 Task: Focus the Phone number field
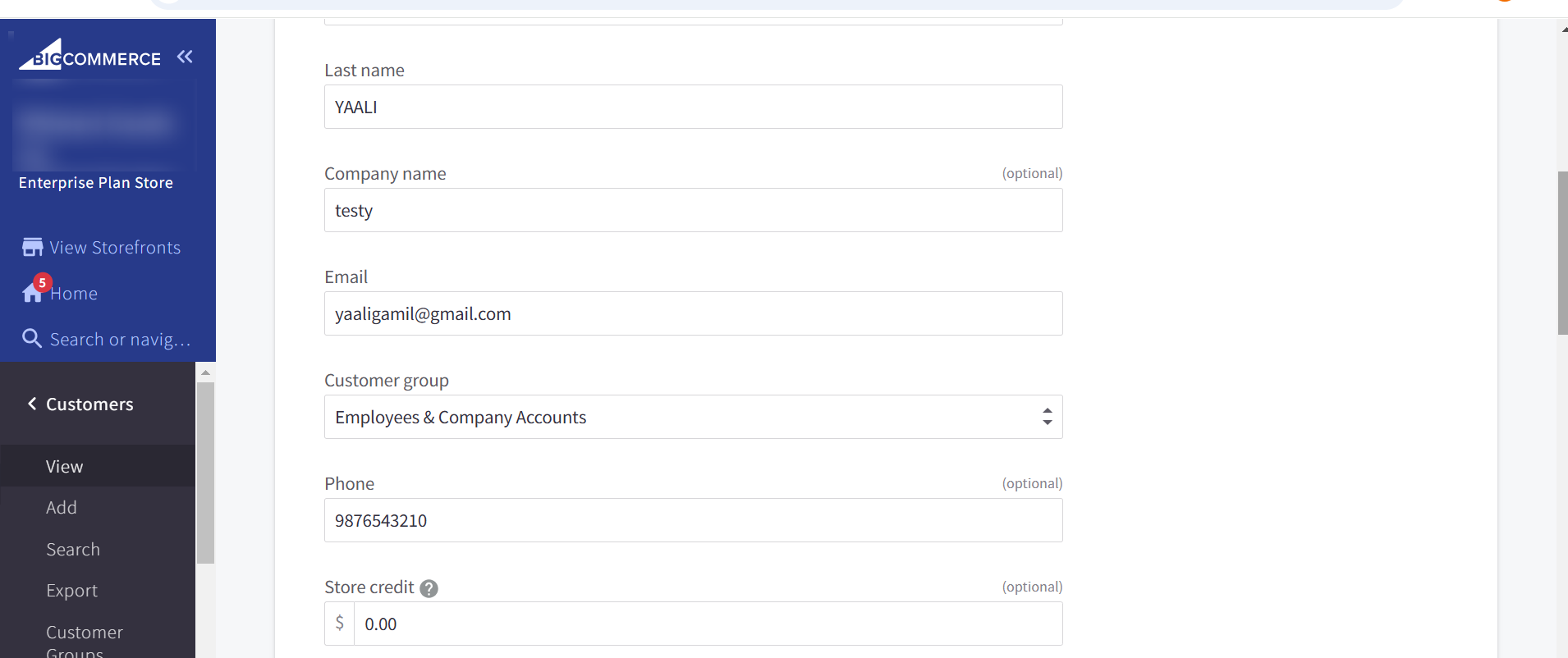(x=693, y=520)
